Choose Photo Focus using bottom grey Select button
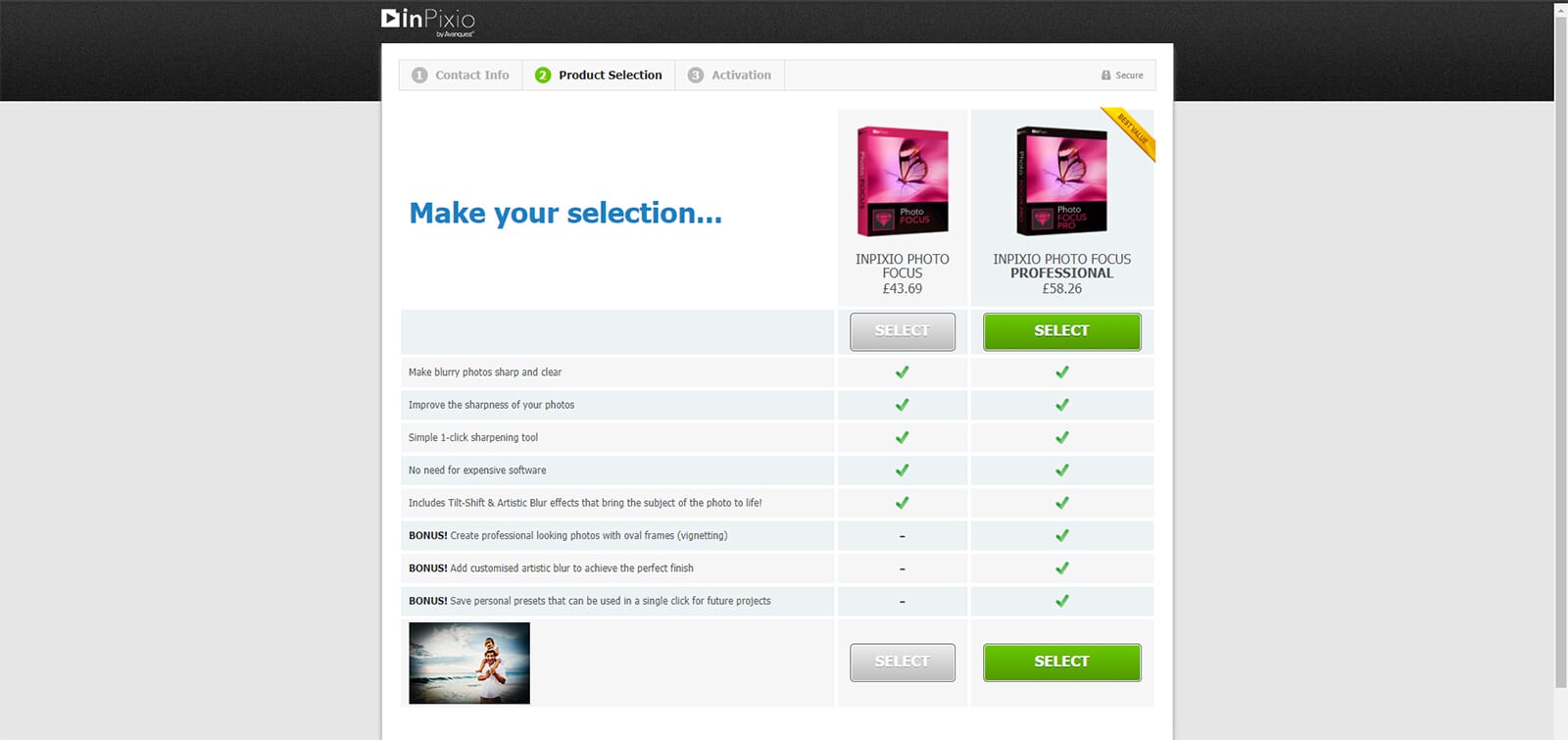Viewport: 1568px width, 740px height. click(x=902, y=662)
